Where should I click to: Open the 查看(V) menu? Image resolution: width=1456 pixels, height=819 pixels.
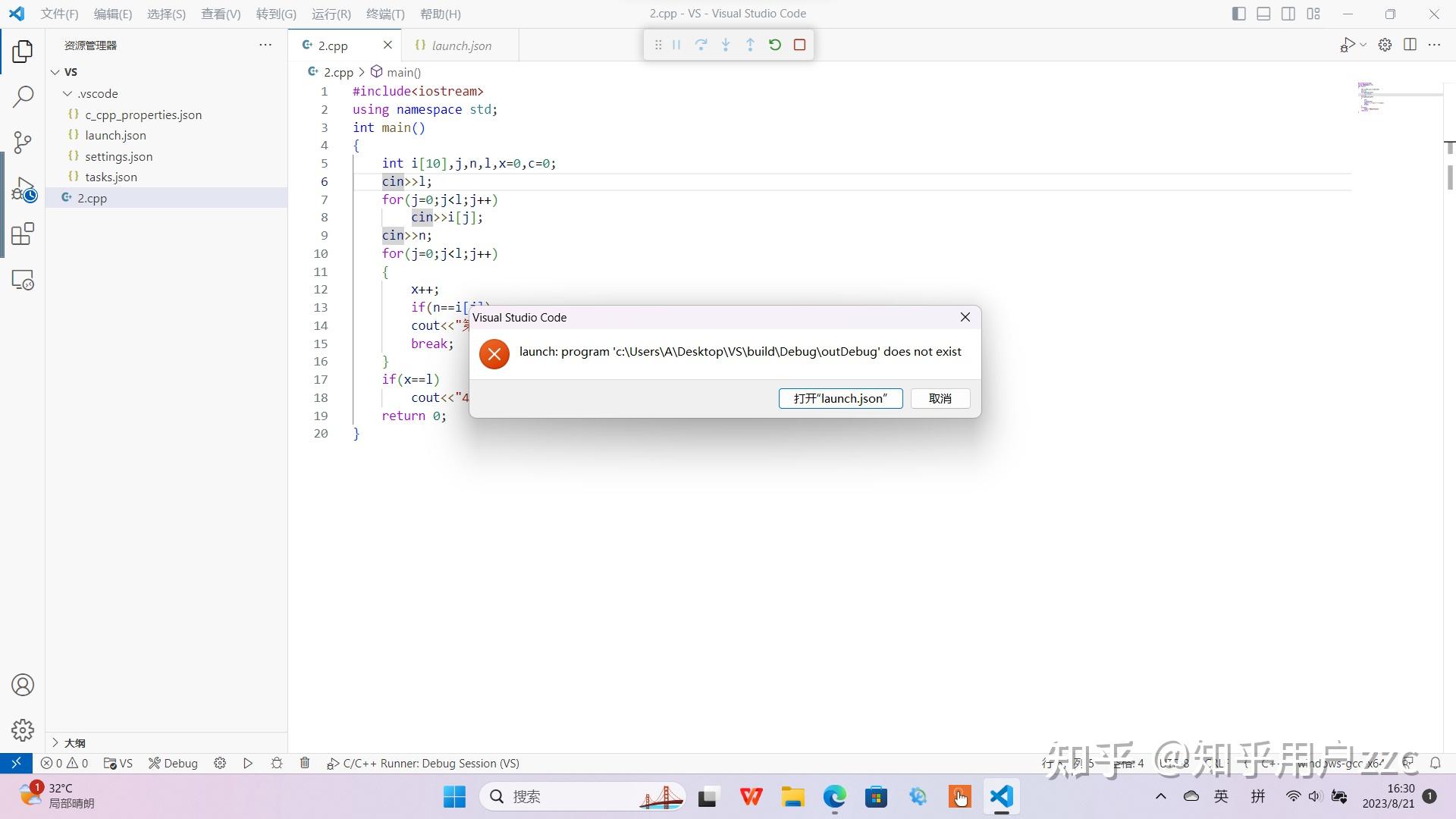click(221, 14)
